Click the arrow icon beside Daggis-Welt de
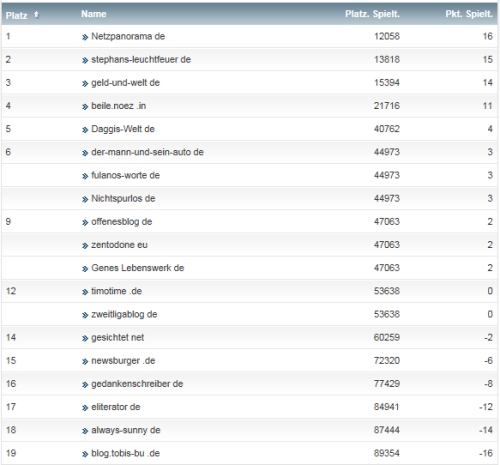 [x=85, y=130]
